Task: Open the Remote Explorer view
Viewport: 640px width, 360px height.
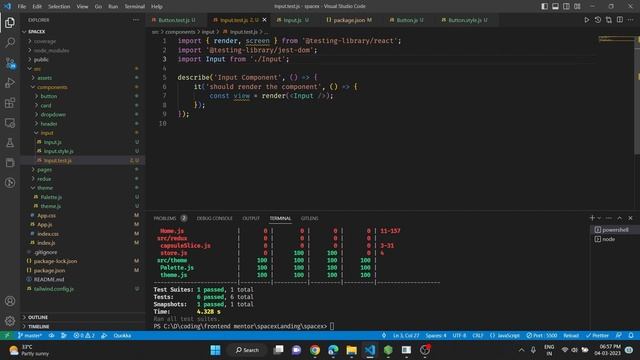Action: pos(10,123)
